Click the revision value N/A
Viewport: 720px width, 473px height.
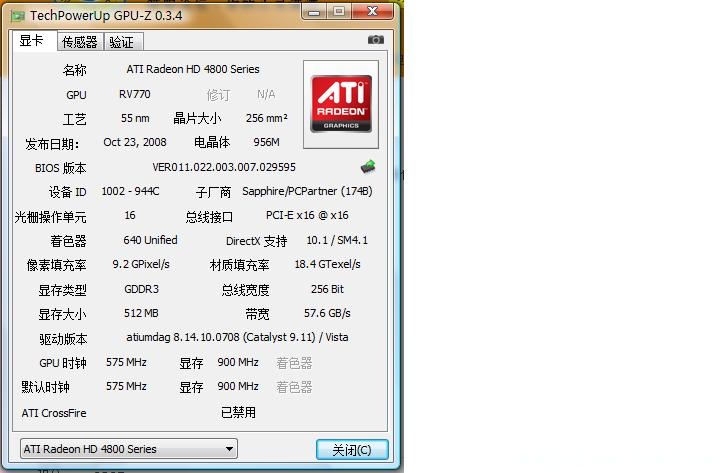tap(266, 95)
